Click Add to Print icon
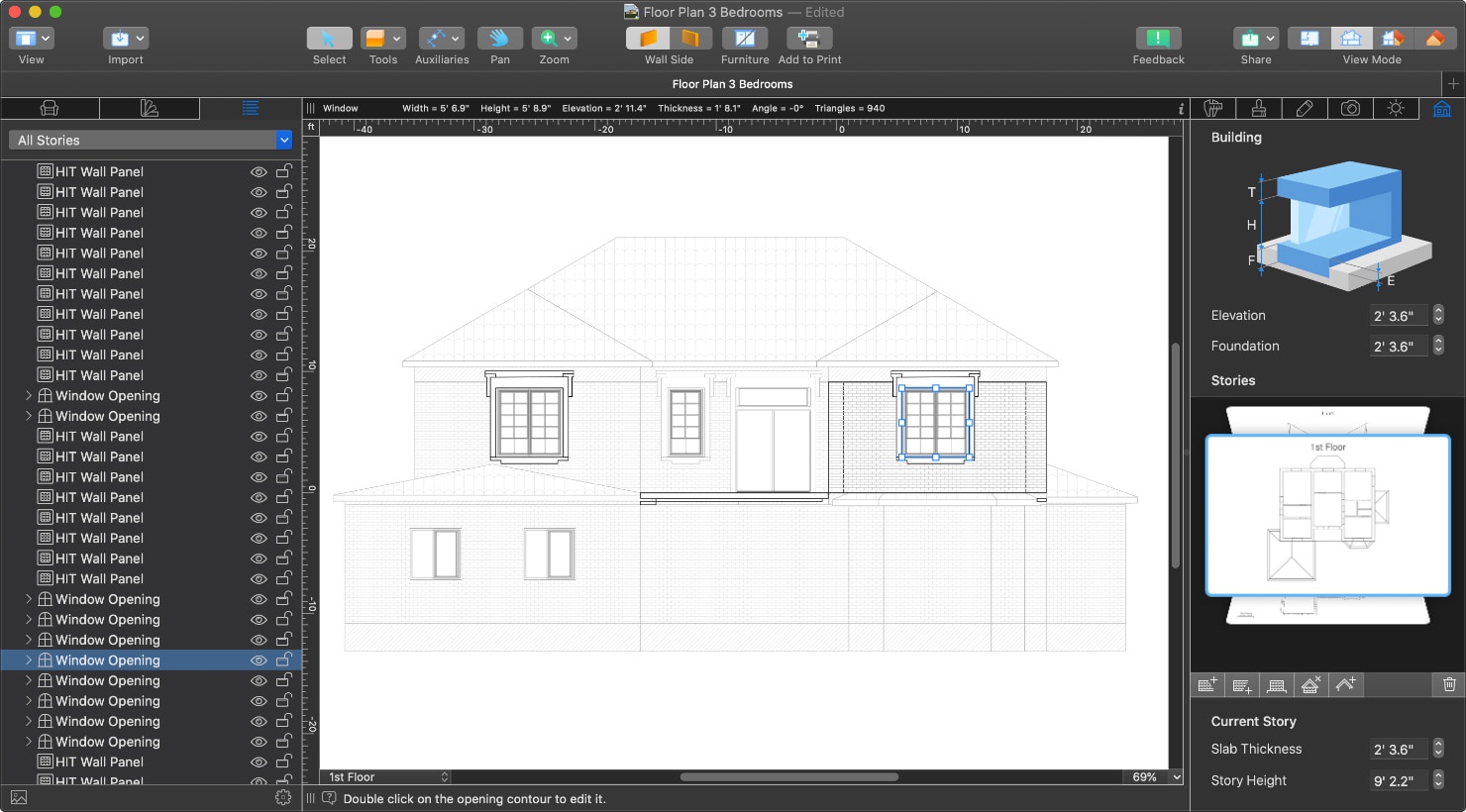Image resolution: width=1466 pixels, height=812 pixels. [808, 39]
